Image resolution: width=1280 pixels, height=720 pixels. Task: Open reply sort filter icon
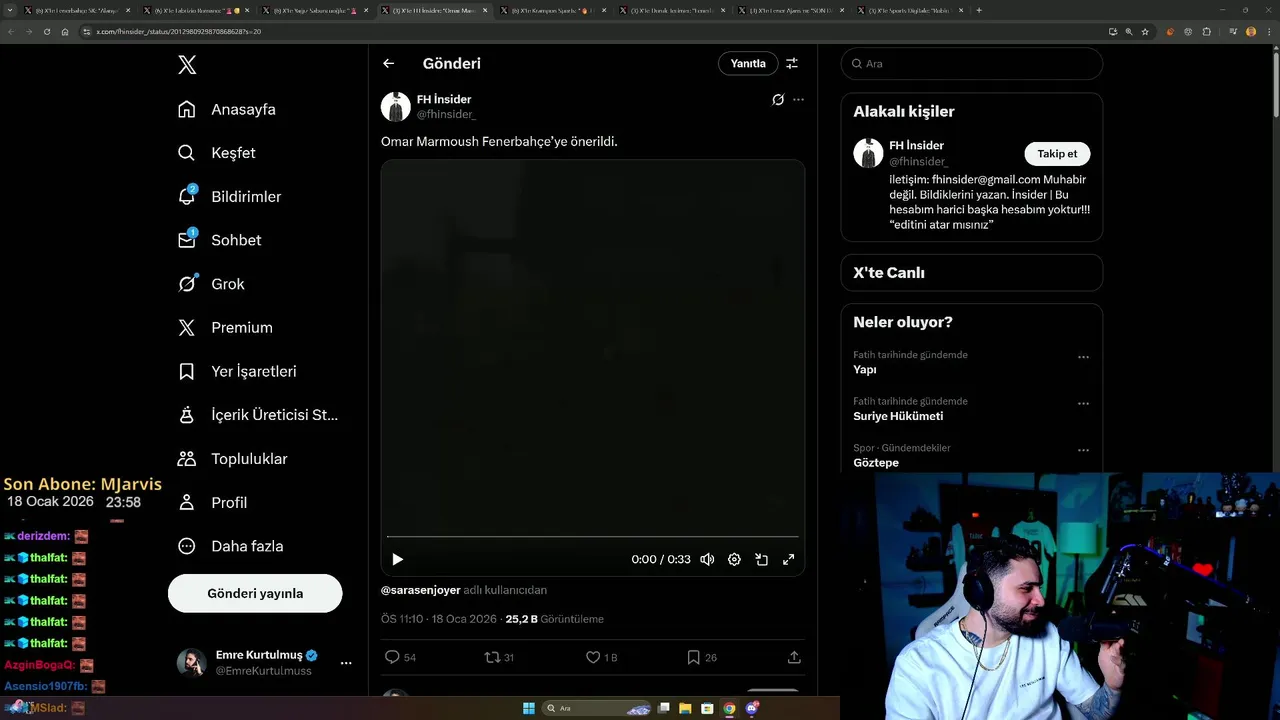point(792,63)
